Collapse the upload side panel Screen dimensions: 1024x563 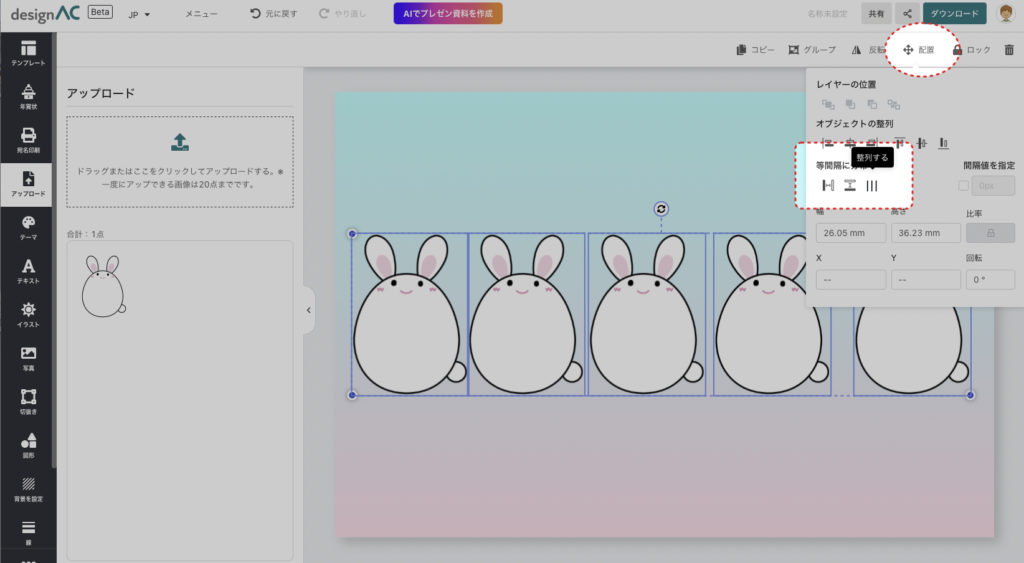tap(308, 310)
